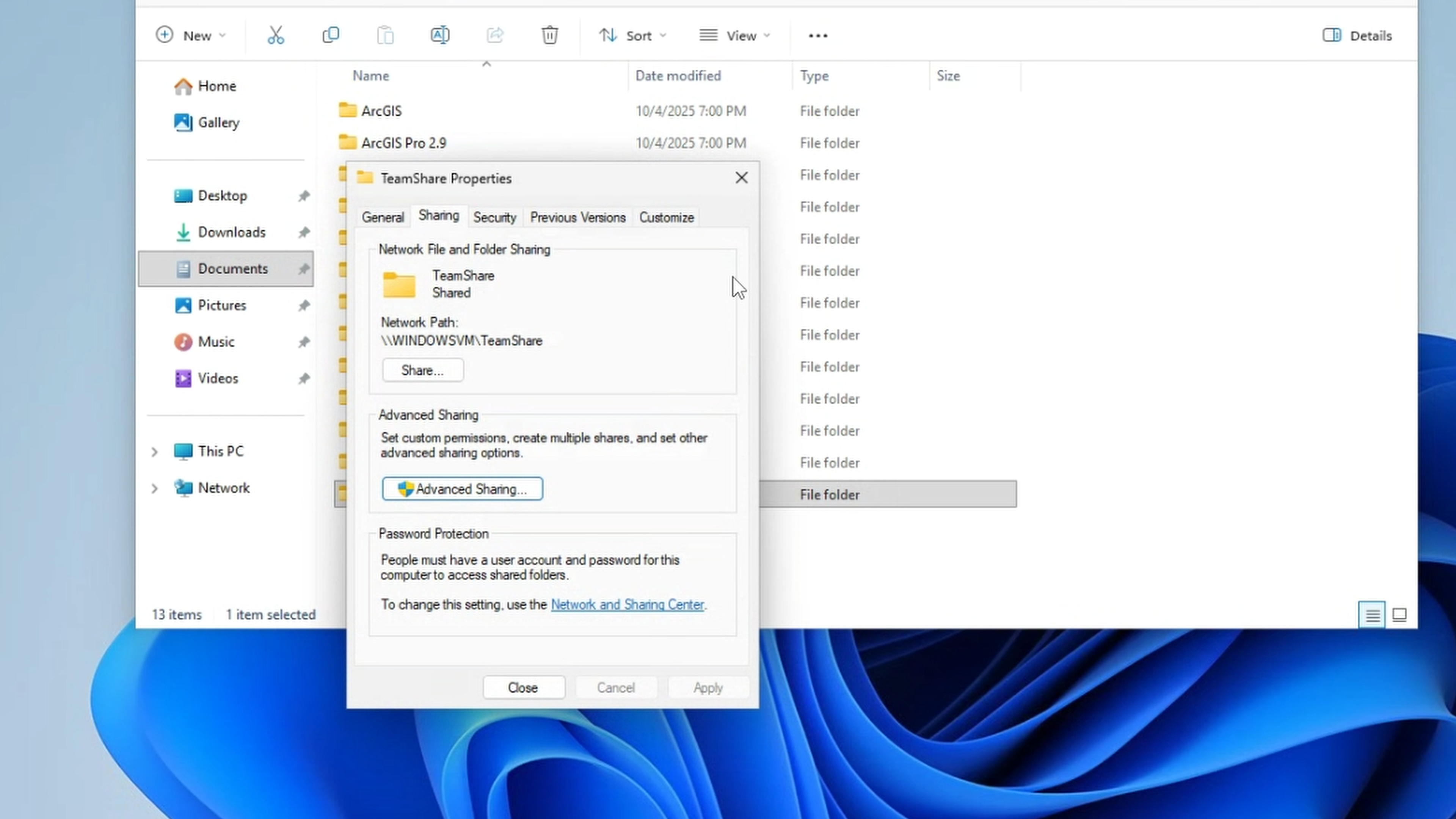This screenshot has height=819, width=1456.
Task: Unpin Documents from quick access
Action: (304, 268)
